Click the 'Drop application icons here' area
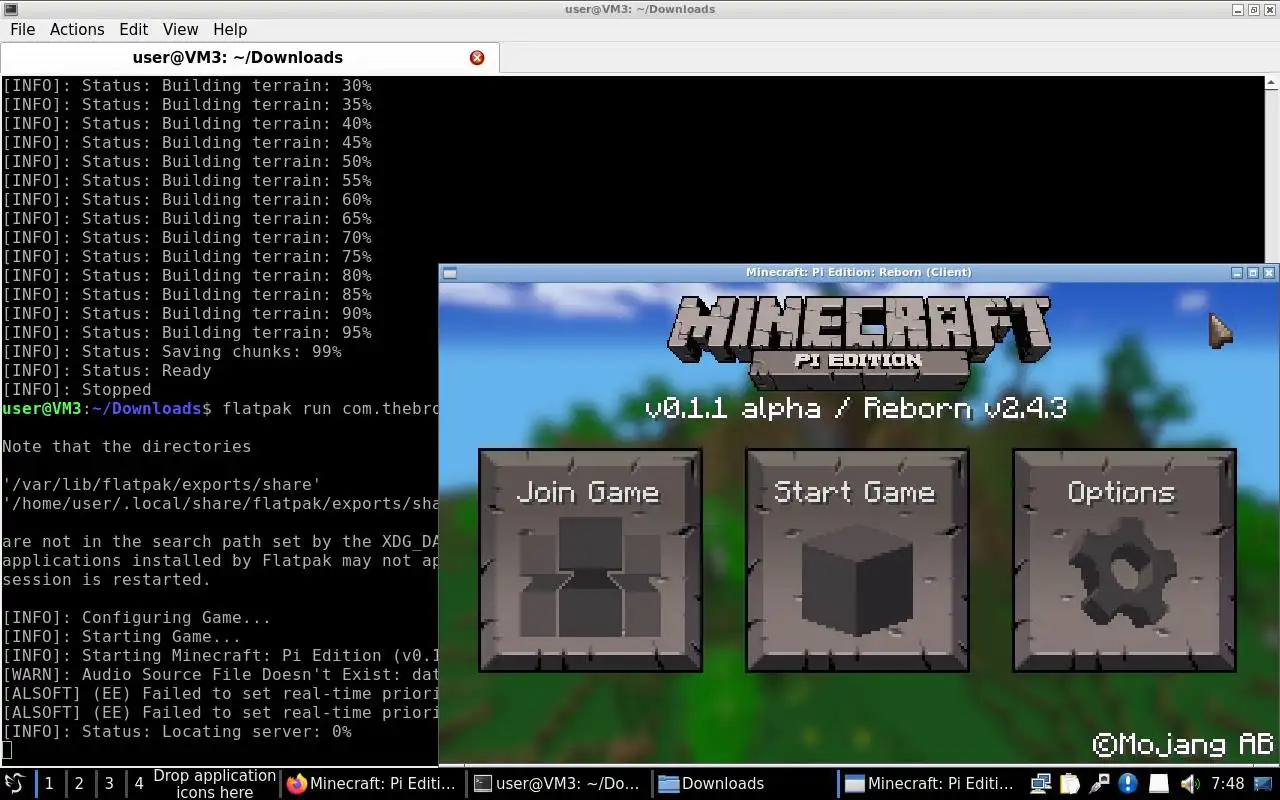Viewport: 1280px width, 800px height. pyautogui.click(x=214, y=783)
